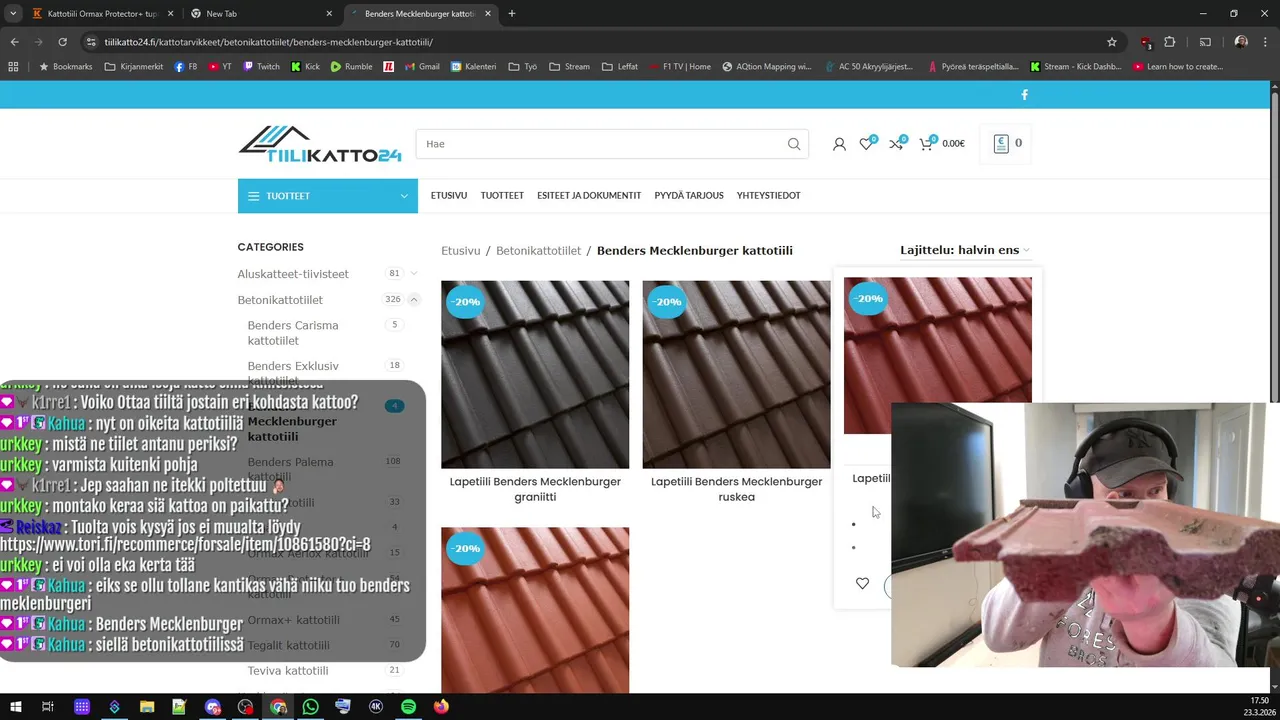
Task: Open the Twitch bookmark
Action: coord(262,67)
